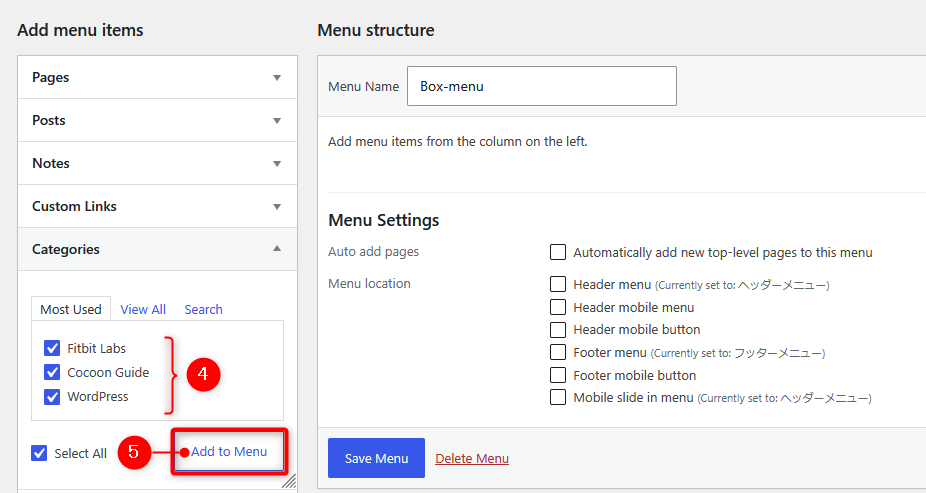Image resolution: width=926 pixels, height=493 pixels.
Task: Expand the Pages section
Action: 157,77
